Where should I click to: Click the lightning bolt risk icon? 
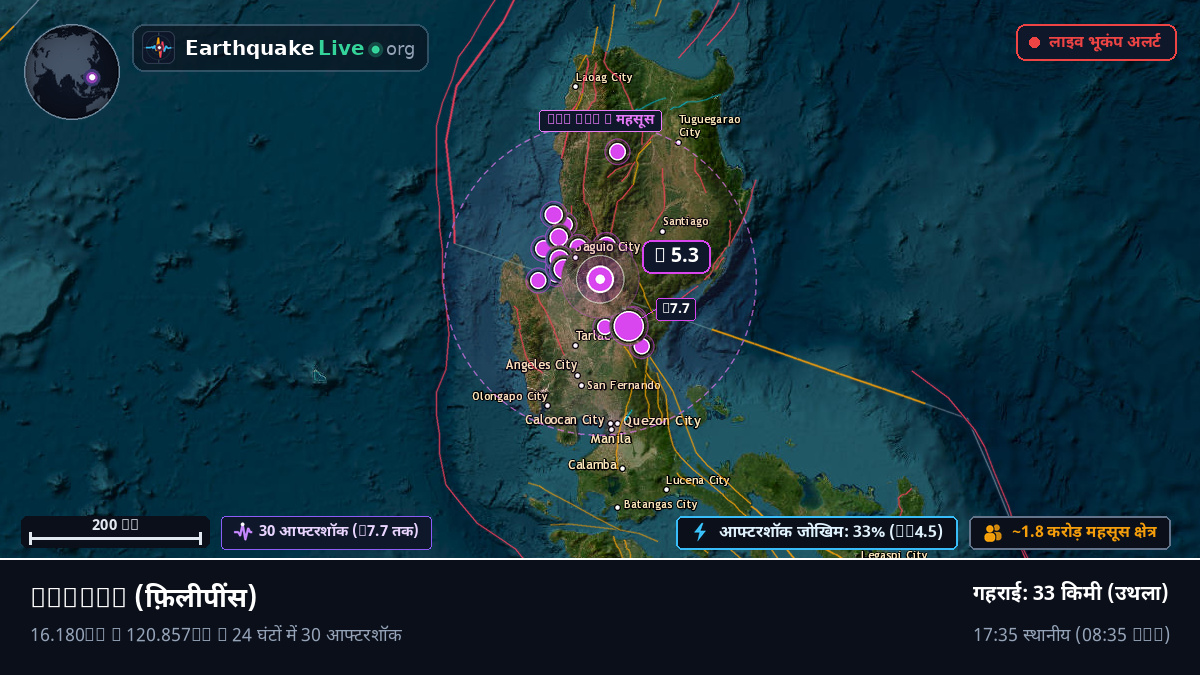coord(700,532)
